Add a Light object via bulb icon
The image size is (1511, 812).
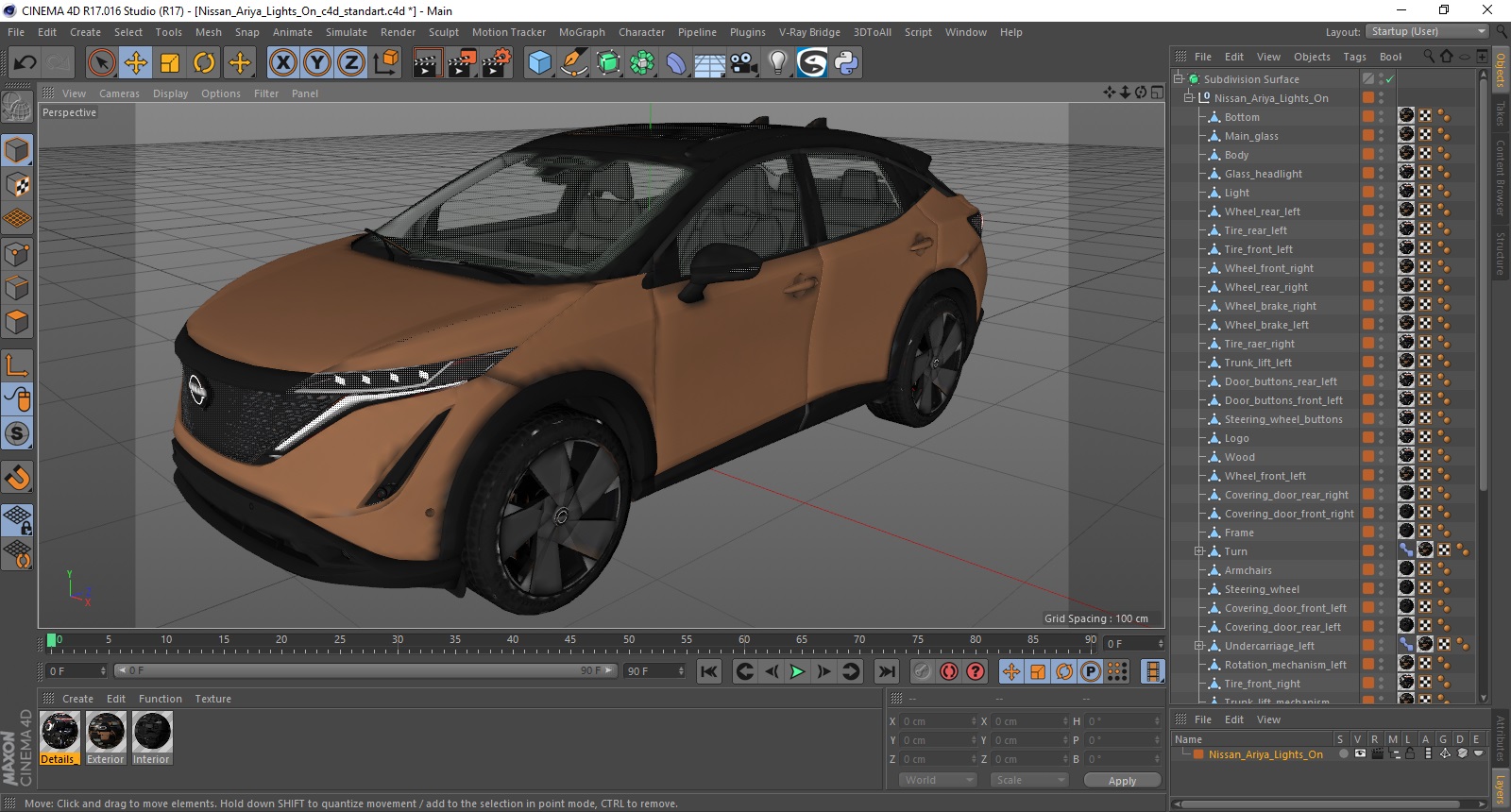[777, 63]
